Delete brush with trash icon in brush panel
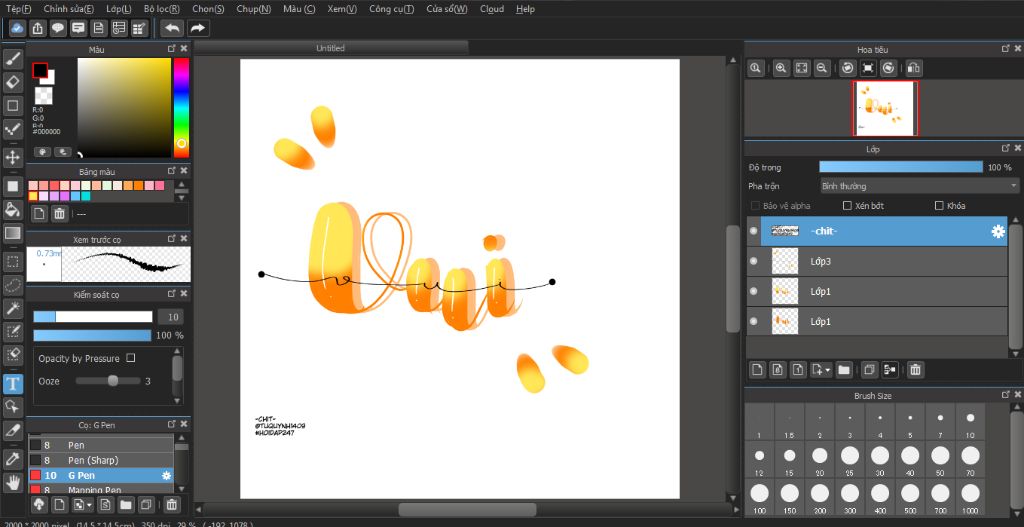 (171, 504)
